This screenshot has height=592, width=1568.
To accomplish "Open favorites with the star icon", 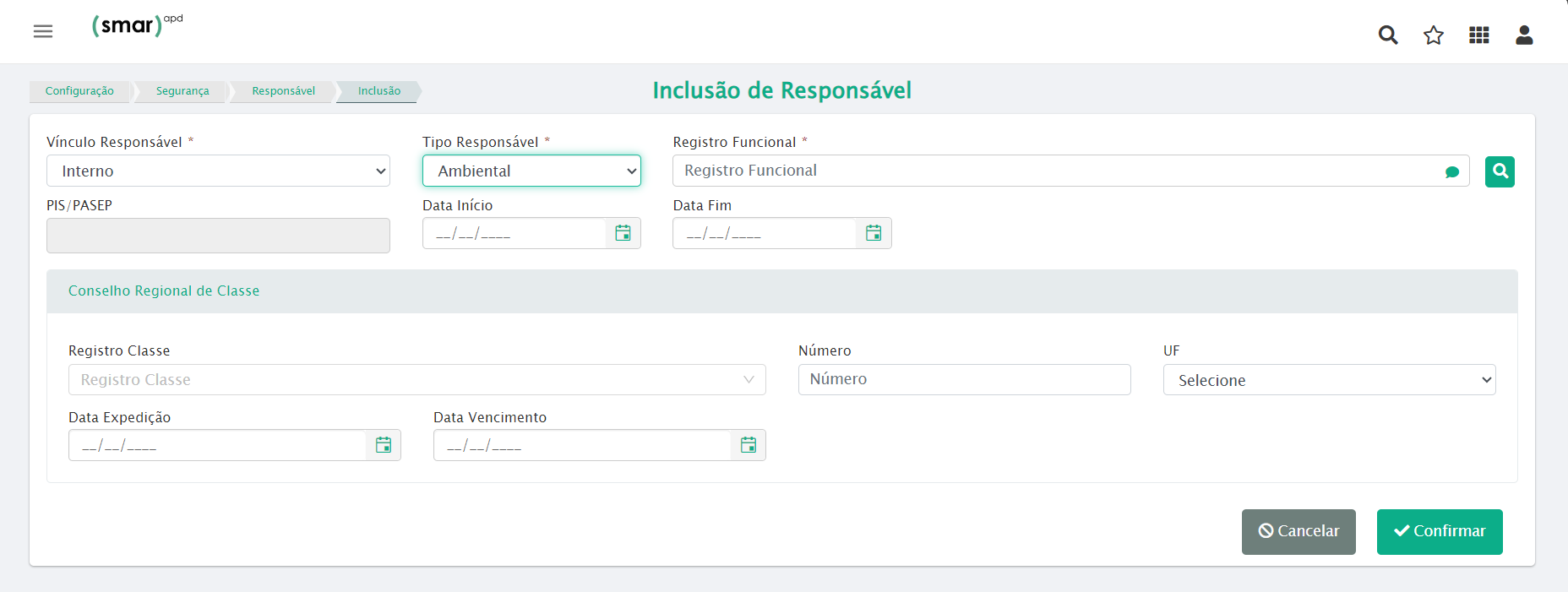I will tap(1434, 35).
